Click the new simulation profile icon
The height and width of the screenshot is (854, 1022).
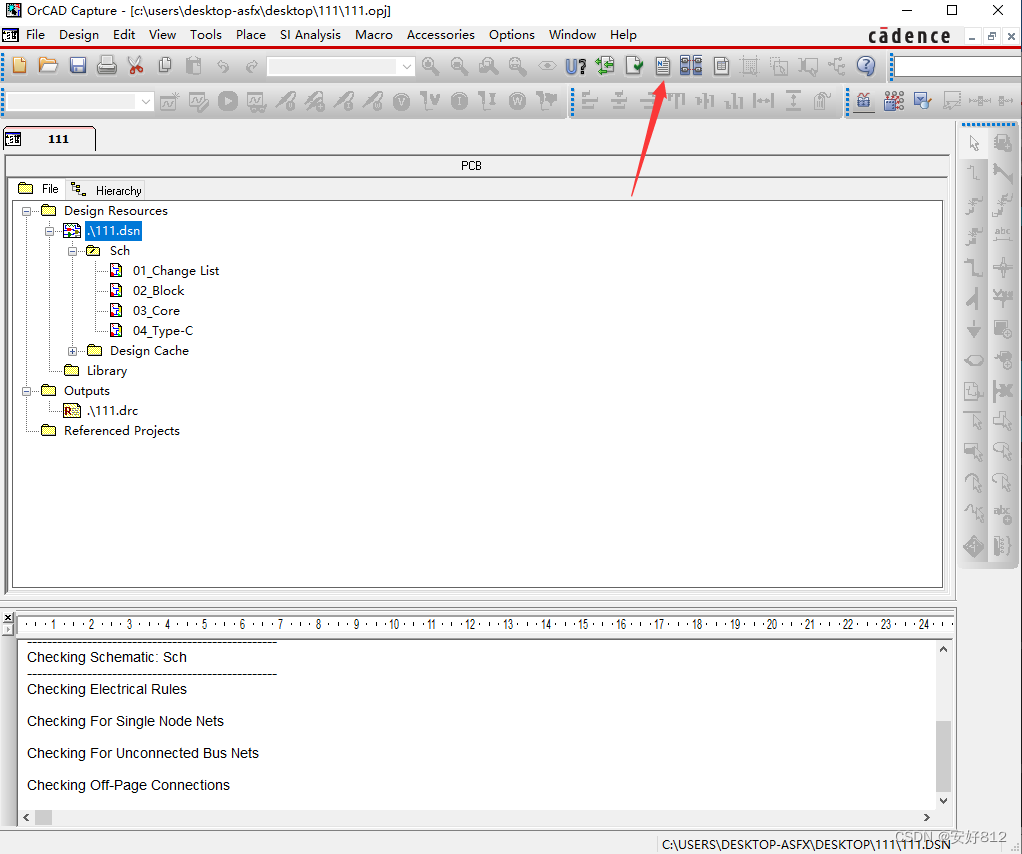pos(169,101)
